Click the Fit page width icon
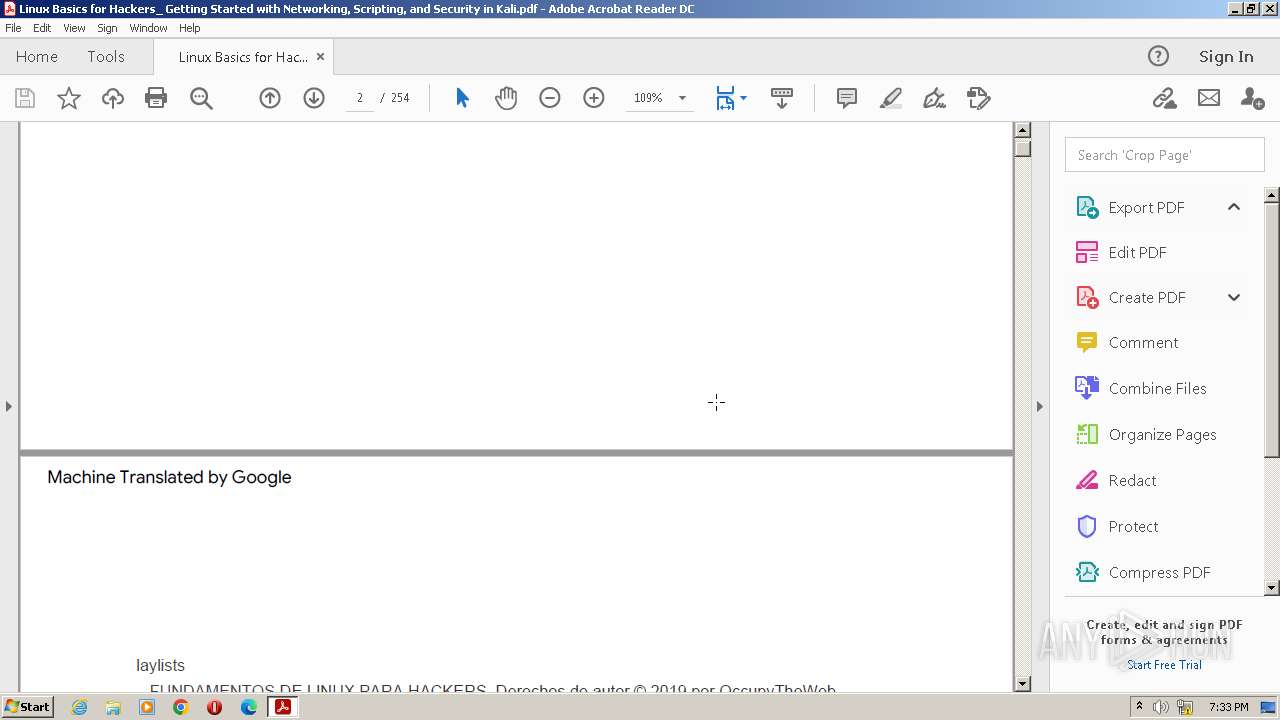The height and width of the screenshot is (720, 1280). [x=725, y=98]
